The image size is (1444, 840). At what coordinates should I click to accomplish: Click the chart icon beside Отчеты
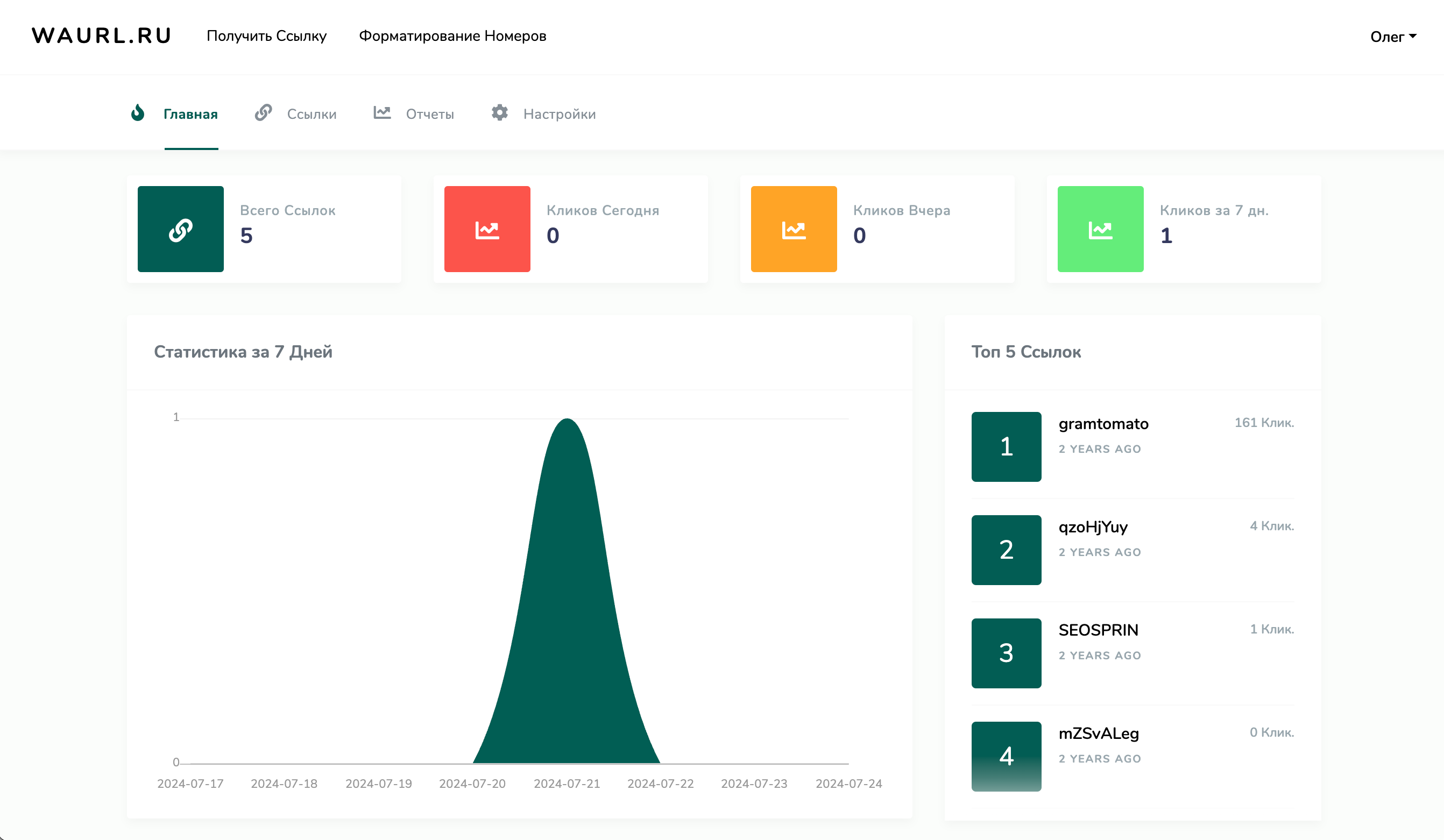tap(382, 113)
